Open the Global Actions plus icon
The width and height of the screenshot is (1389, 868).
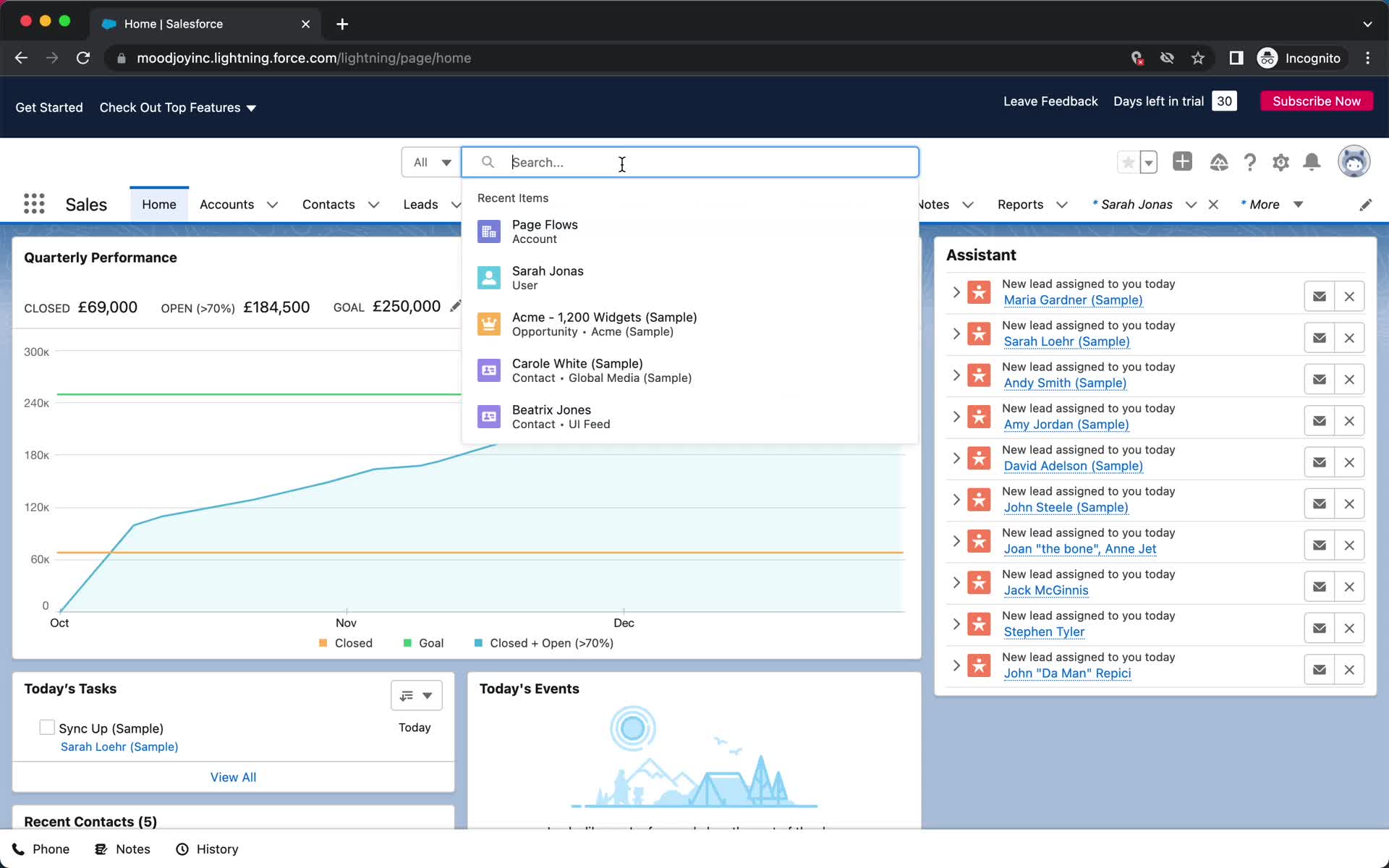tap(1182, 161)
